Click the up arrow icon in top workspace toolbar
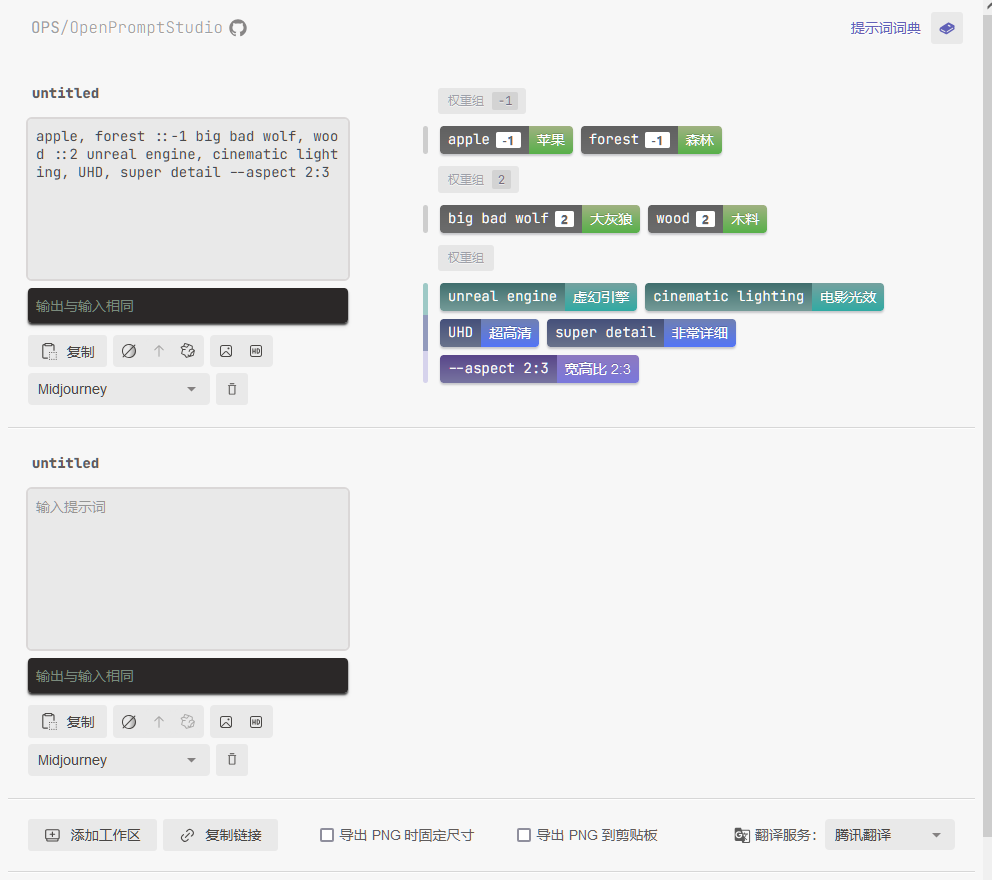The height and width of the screenshot is (880, 992). click(156, 350)
